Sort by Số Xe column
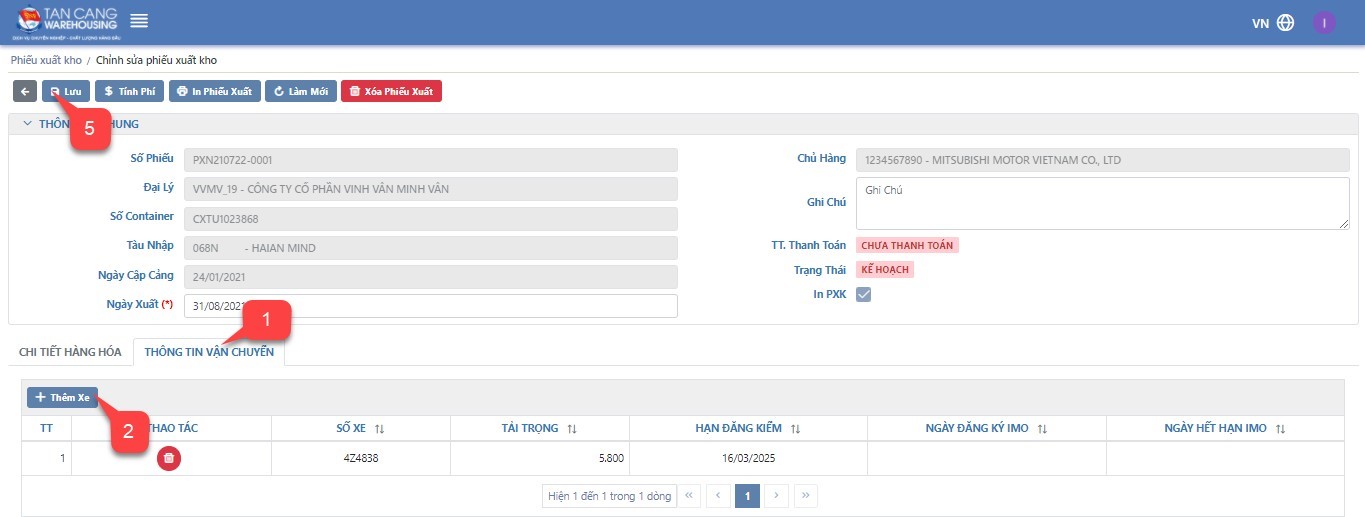This screenshot has height=517, width=1365. 379,428
